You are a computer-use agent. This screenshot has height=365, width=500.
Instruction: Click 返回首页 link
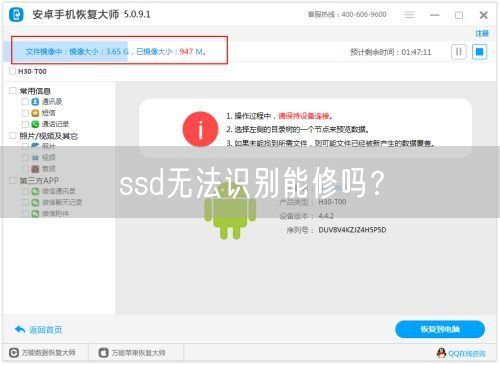click(x=46, y=330)
